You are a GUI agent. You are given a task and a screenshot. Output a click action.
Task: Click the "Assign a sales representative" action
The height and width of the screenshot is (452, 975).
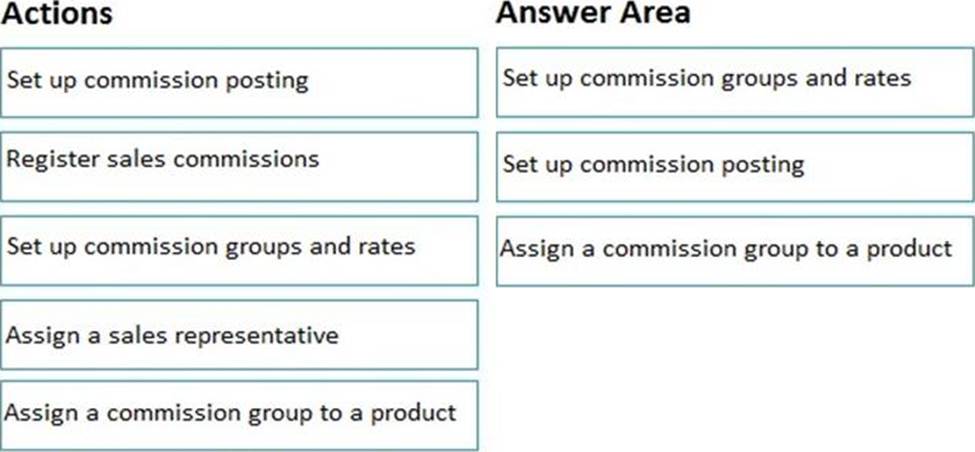click(239, 334)
